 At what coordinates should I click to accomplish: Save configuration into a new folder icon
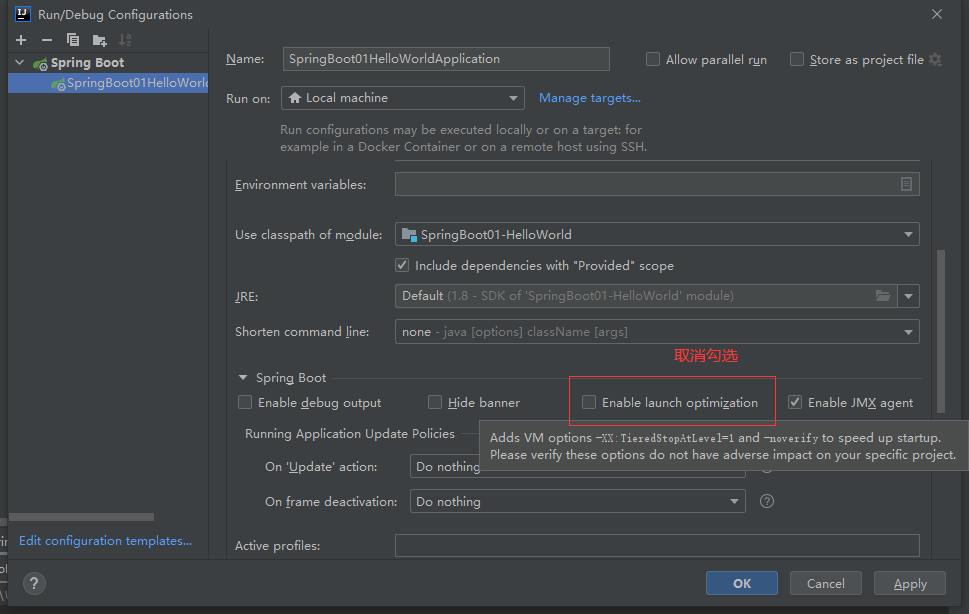(x=99, y=40)
